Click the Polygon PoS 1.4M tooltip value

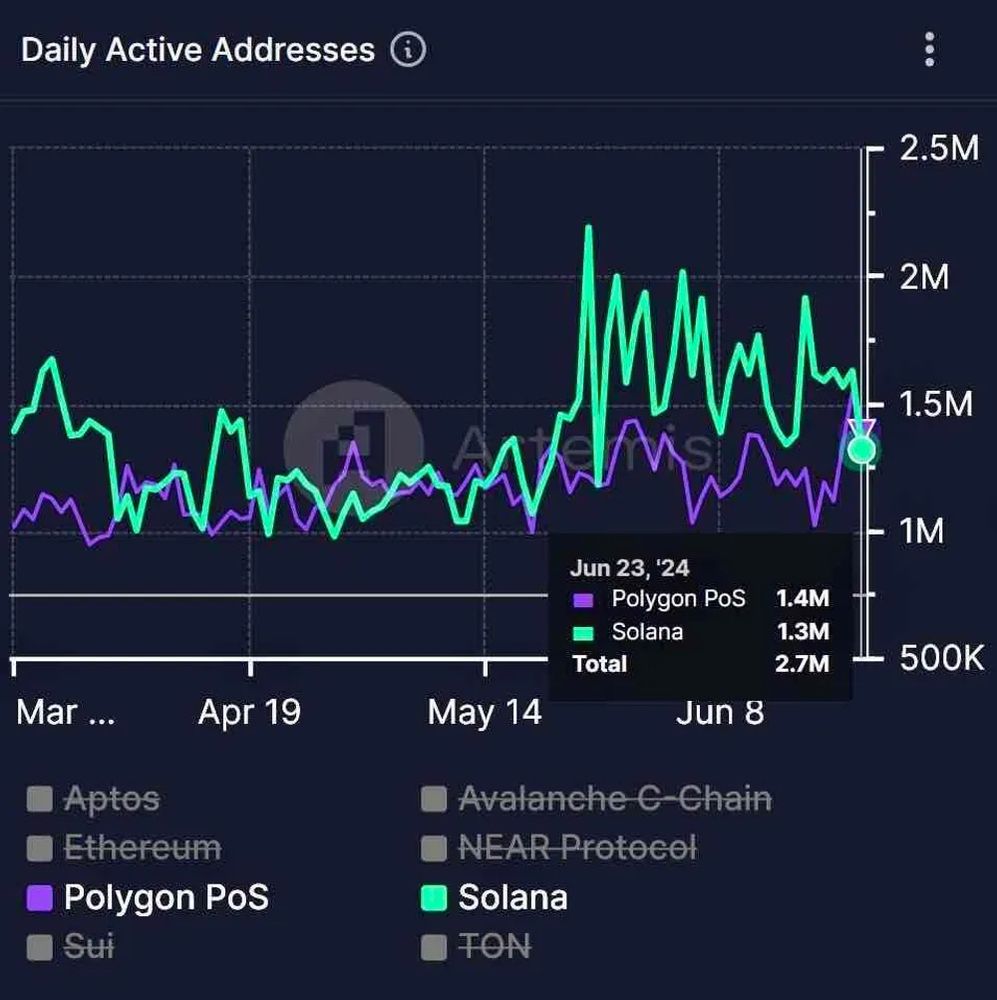(803, 598)
